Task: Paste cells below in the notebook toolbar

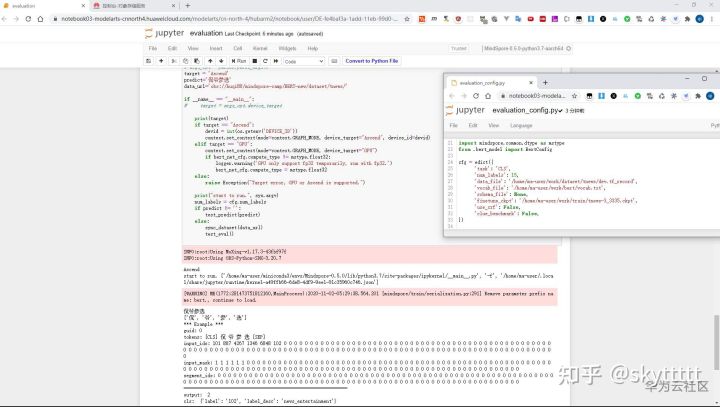Action: 197,61
